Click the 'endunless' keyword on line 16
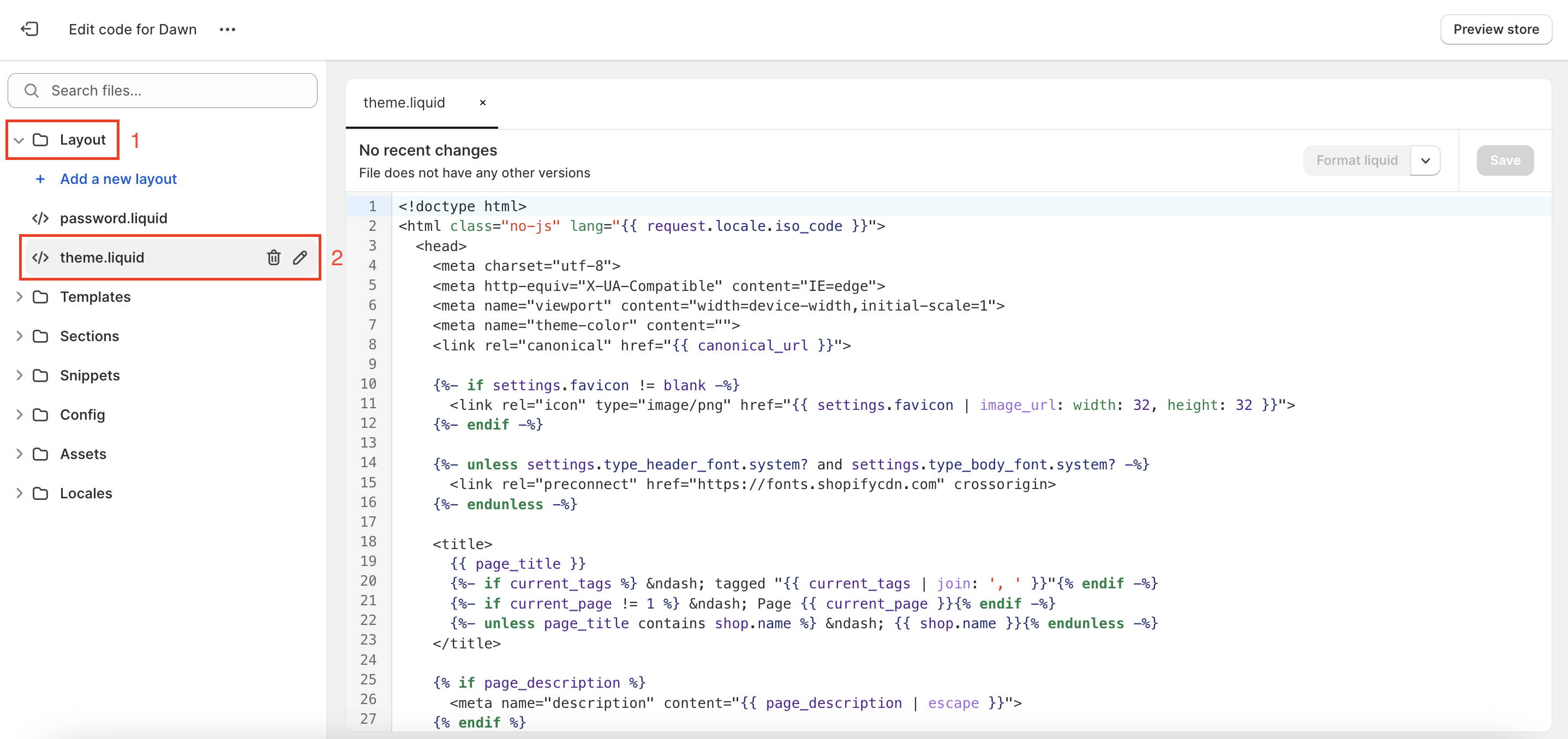The height and width of the screenshot is (739, 1568). click(505, 505)
